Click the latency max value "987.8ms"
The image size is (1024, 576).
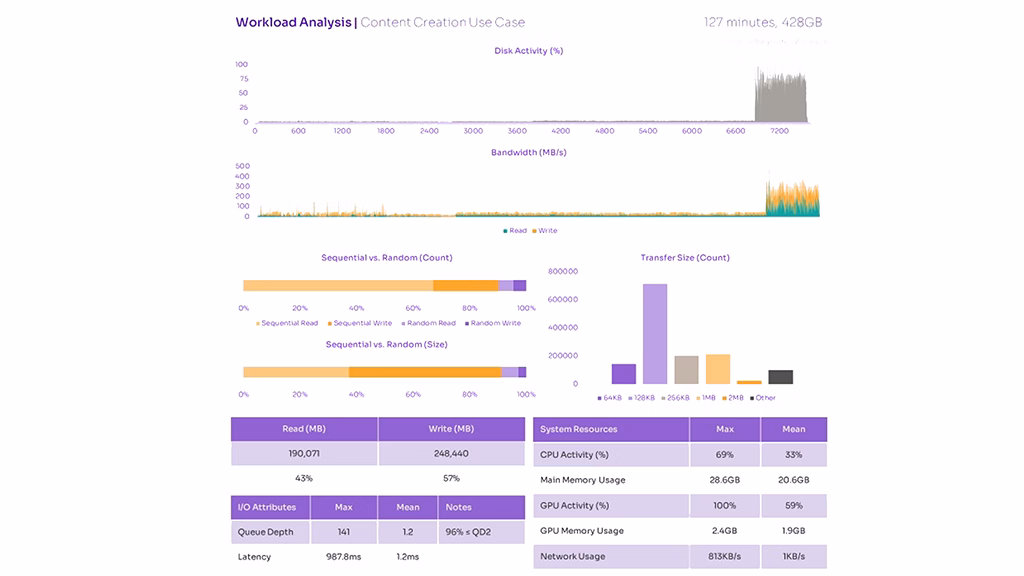(x=344, y=556)
